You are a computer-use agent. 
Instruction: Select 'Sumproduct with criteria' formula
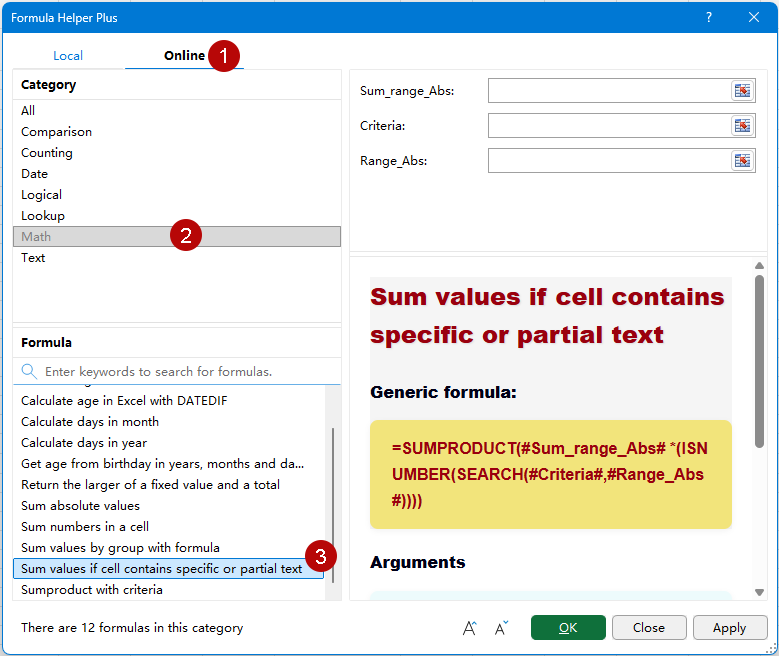coord(169,589)
